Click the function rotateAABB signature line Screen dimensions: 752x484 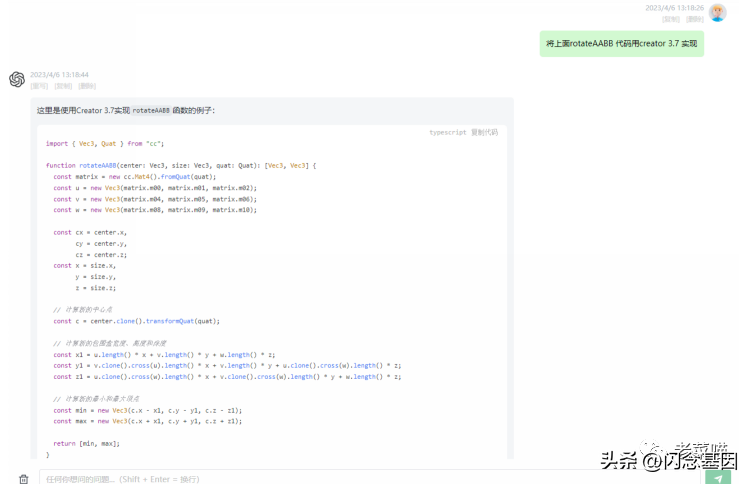click(x=181, y=165)
